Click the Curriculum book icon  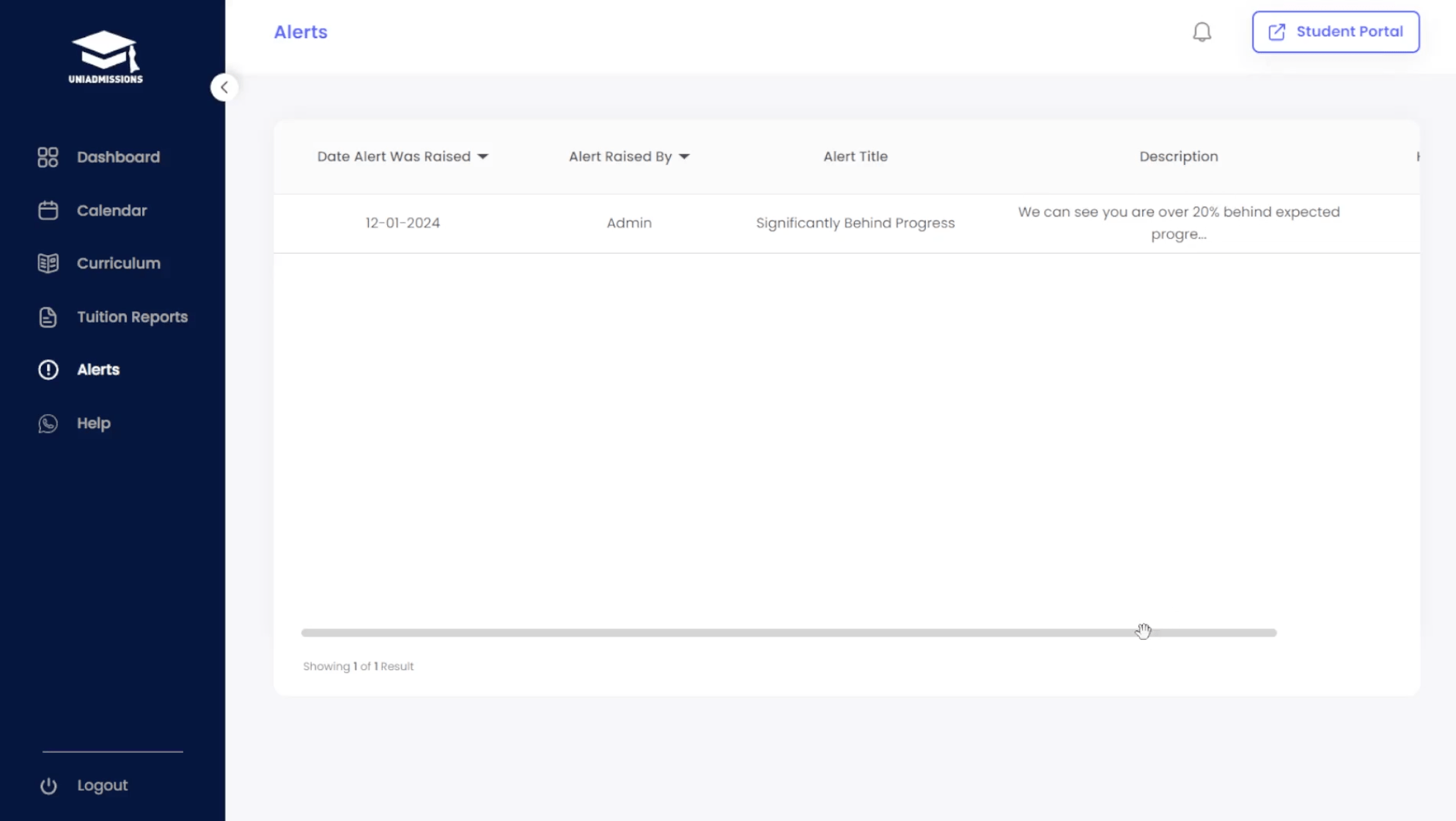[x=48, y=263]
